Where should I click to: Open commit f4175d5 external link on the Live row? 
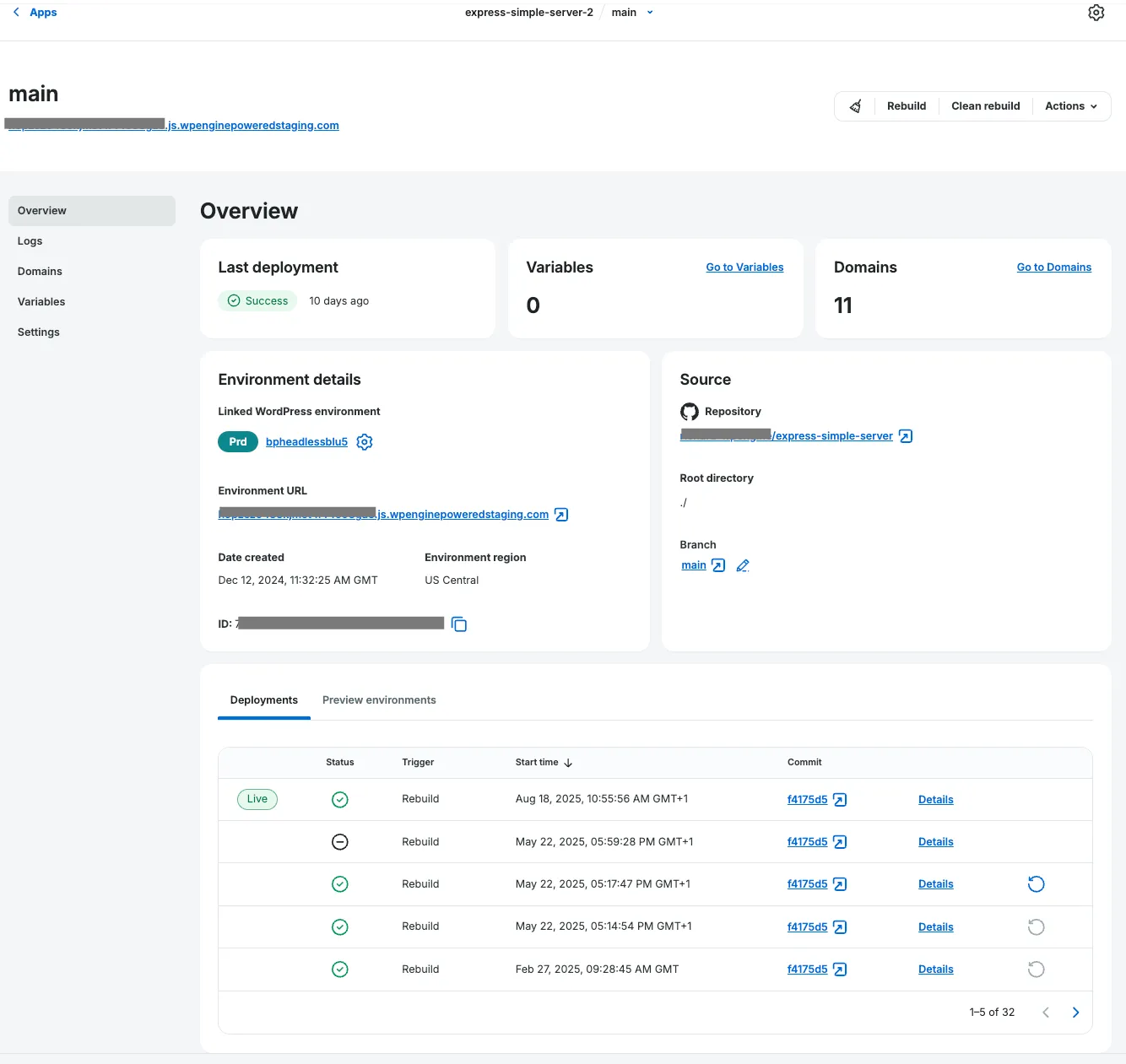[839, 799]
